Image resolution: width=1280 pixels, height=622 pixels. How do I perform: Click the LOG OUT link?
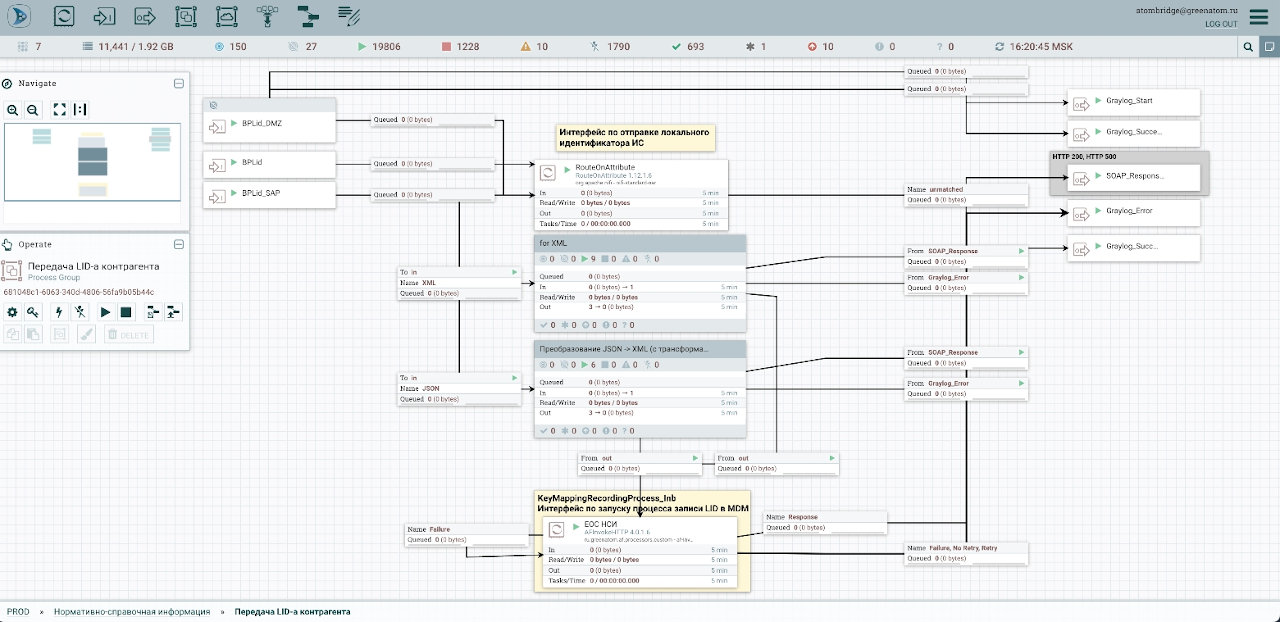coord(1221,23)
